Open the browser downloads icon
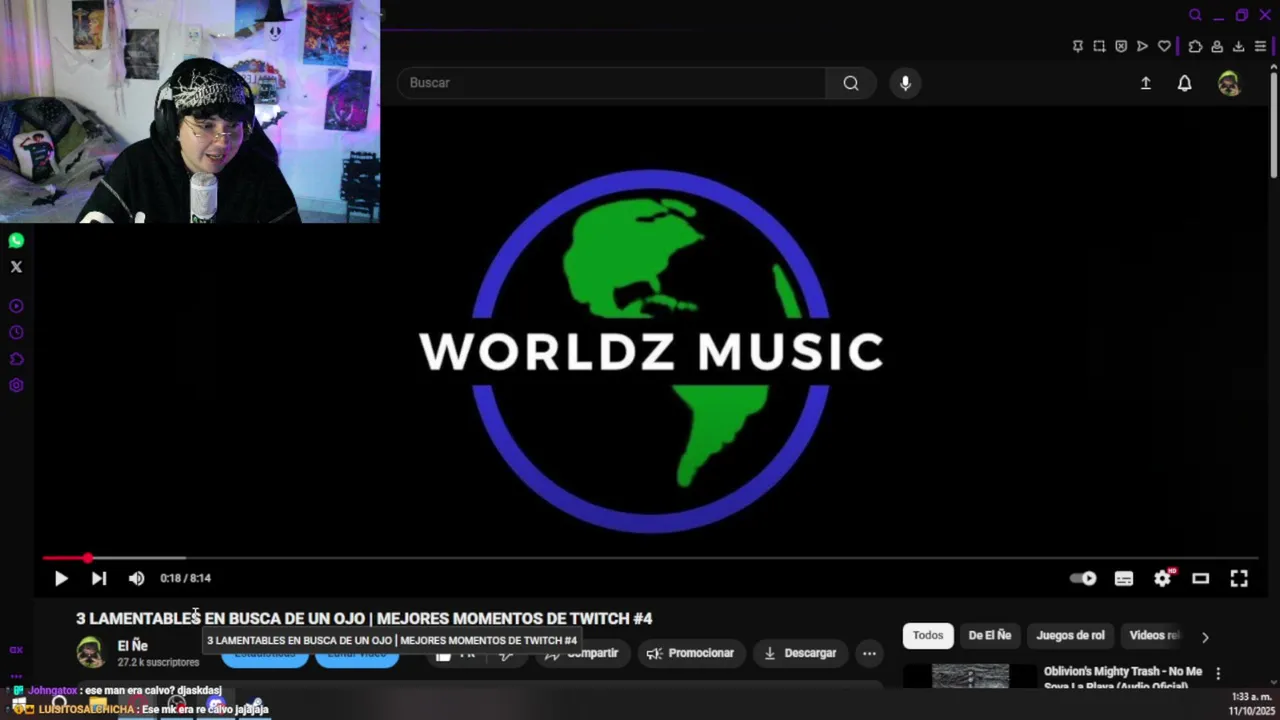The image size is (1280, 720). click(x=1238, y=46)
